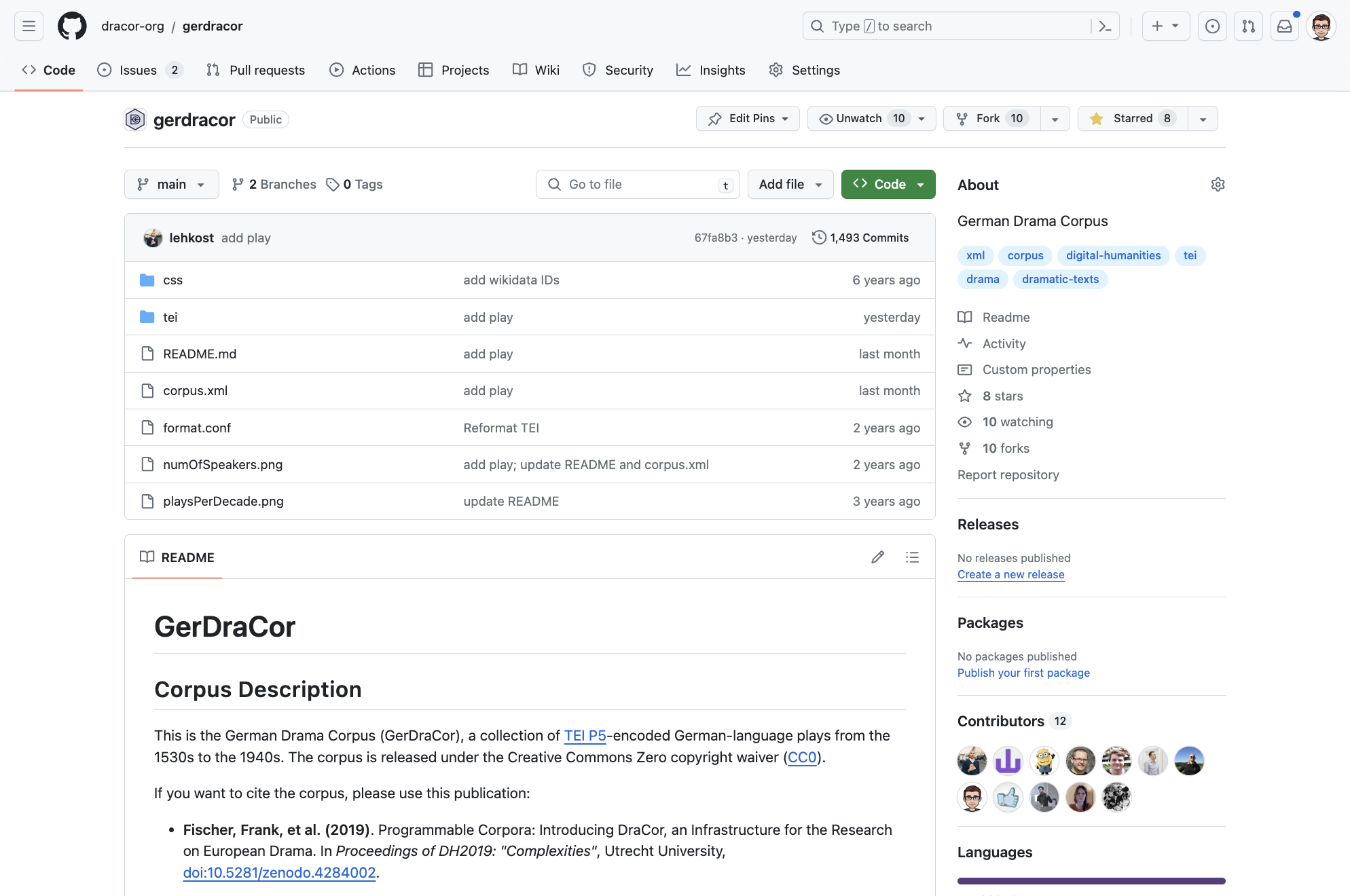Open playsPerDecade.png file
The height and width of the screenshot is (896, 1350).
tap(223, 502)
